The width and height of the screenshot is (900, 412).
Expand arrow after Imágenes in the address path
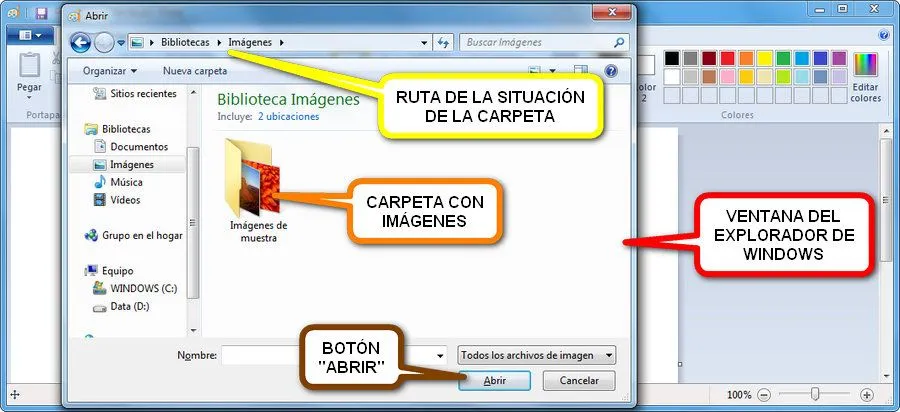pos(281,42)
